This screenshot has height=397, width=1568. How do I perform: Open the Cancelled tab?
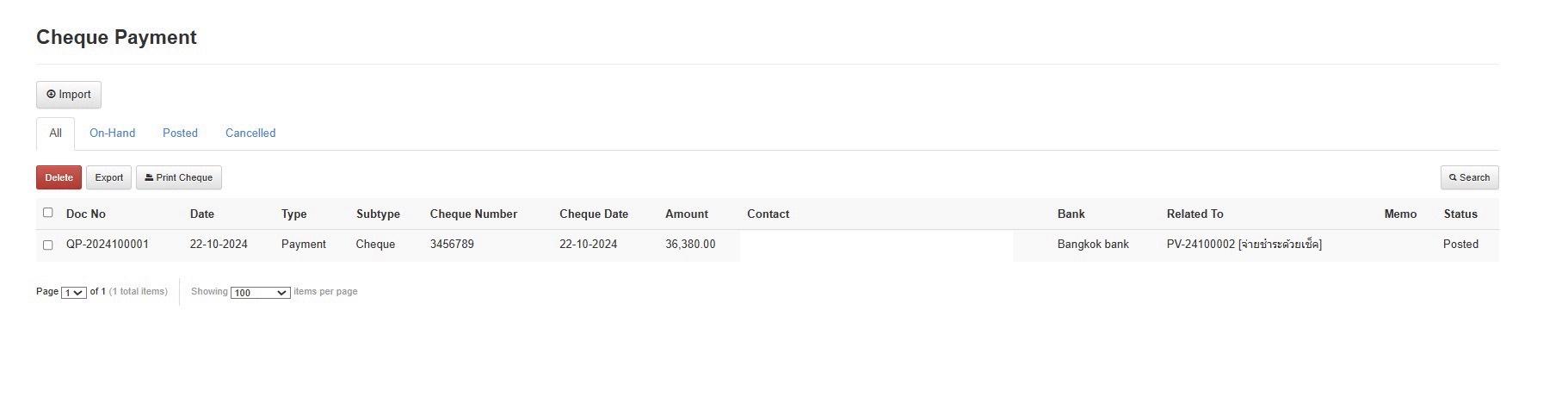click(250, 133)
